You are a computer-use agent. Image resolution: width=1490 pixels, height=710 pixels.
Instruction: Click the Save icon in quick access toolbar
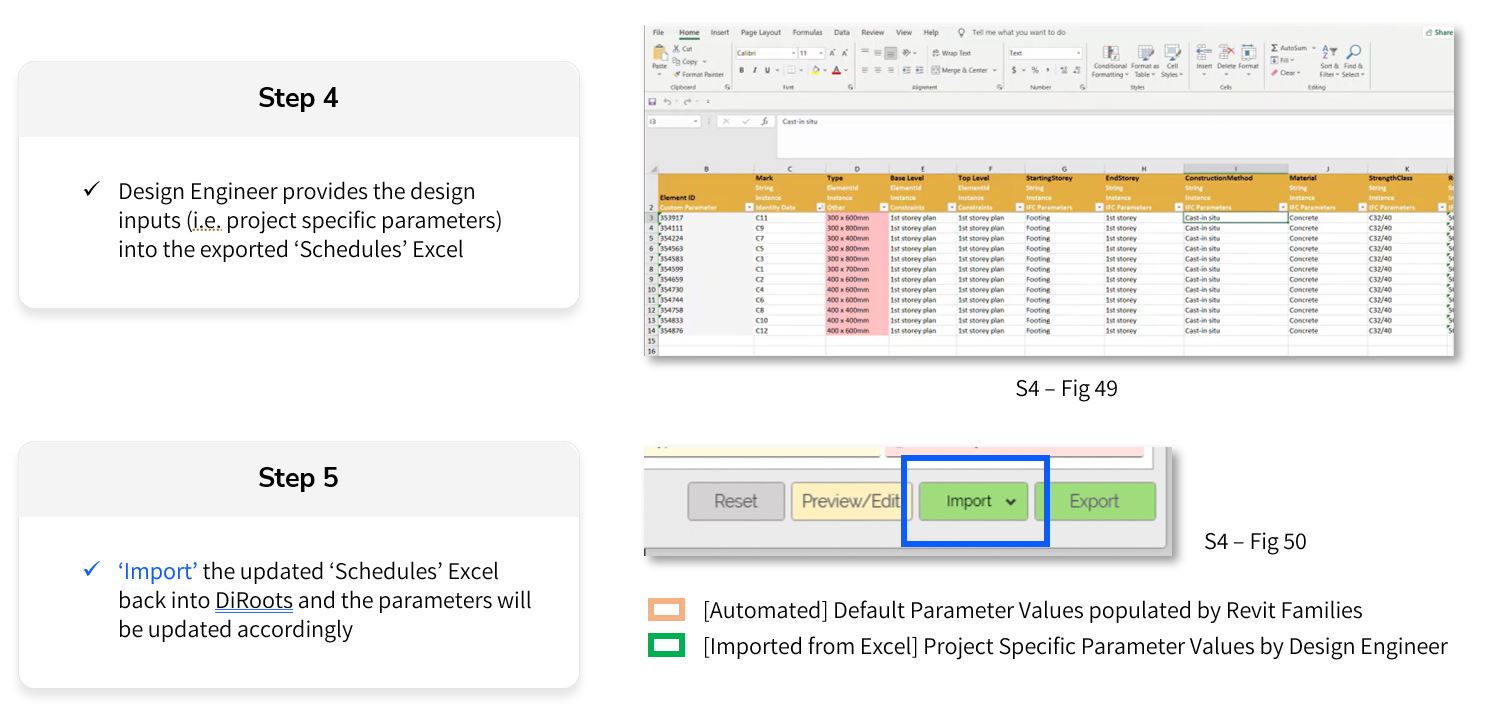click(652, 102)
